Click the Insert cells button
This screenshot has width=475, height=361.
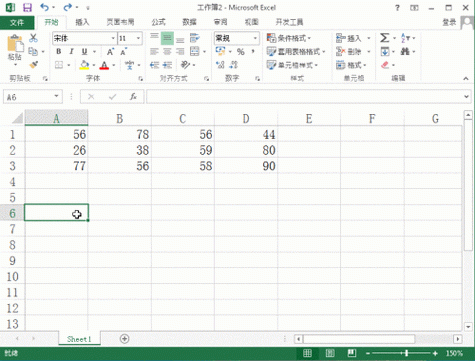349,38
